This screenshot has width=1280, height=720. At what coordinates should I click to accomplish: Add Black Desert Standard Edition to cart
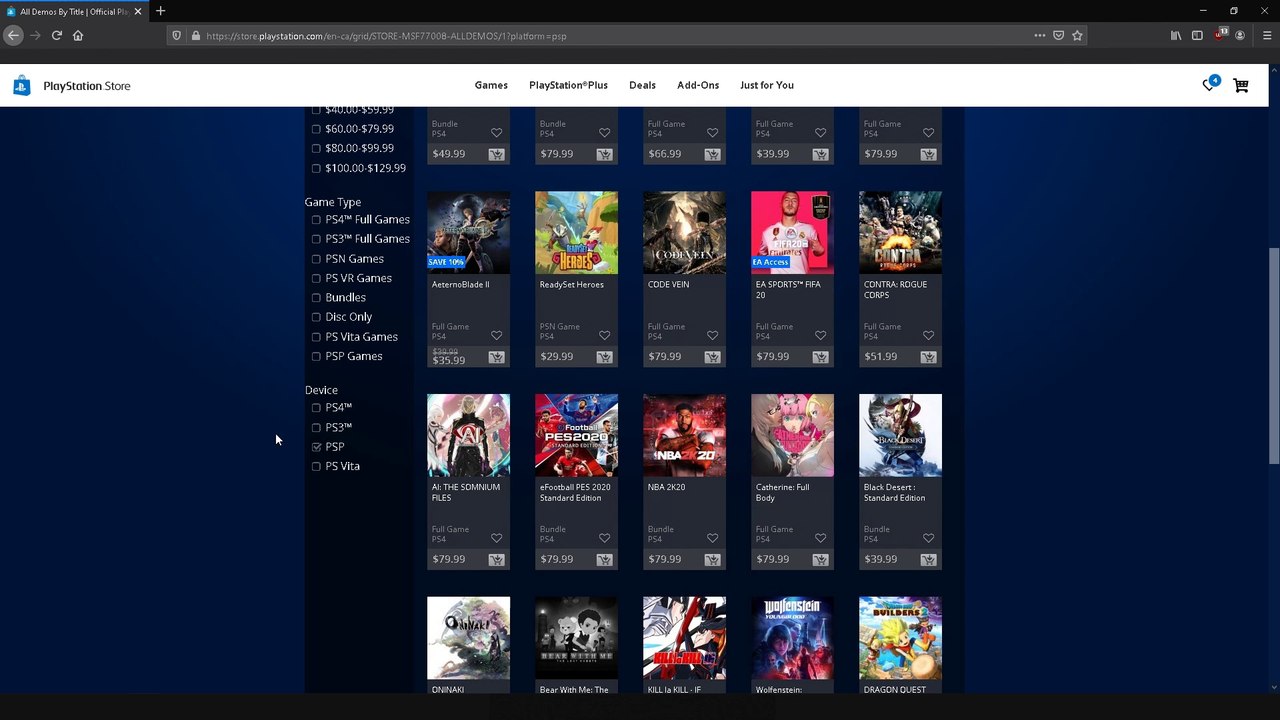pos(928,560)
